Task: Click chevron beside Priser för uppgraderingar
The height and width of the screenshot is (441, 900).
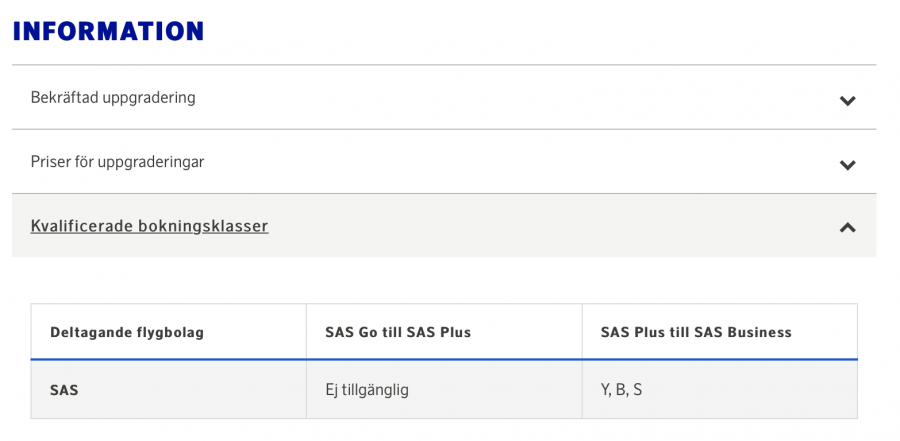Action: [x=847, y=165]
